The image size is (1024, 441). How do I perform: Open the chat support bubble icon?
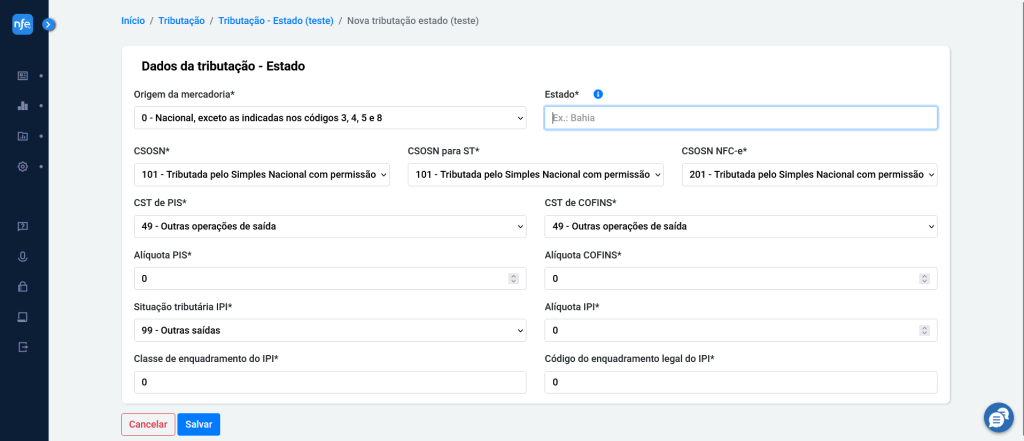tap(999, 418)
